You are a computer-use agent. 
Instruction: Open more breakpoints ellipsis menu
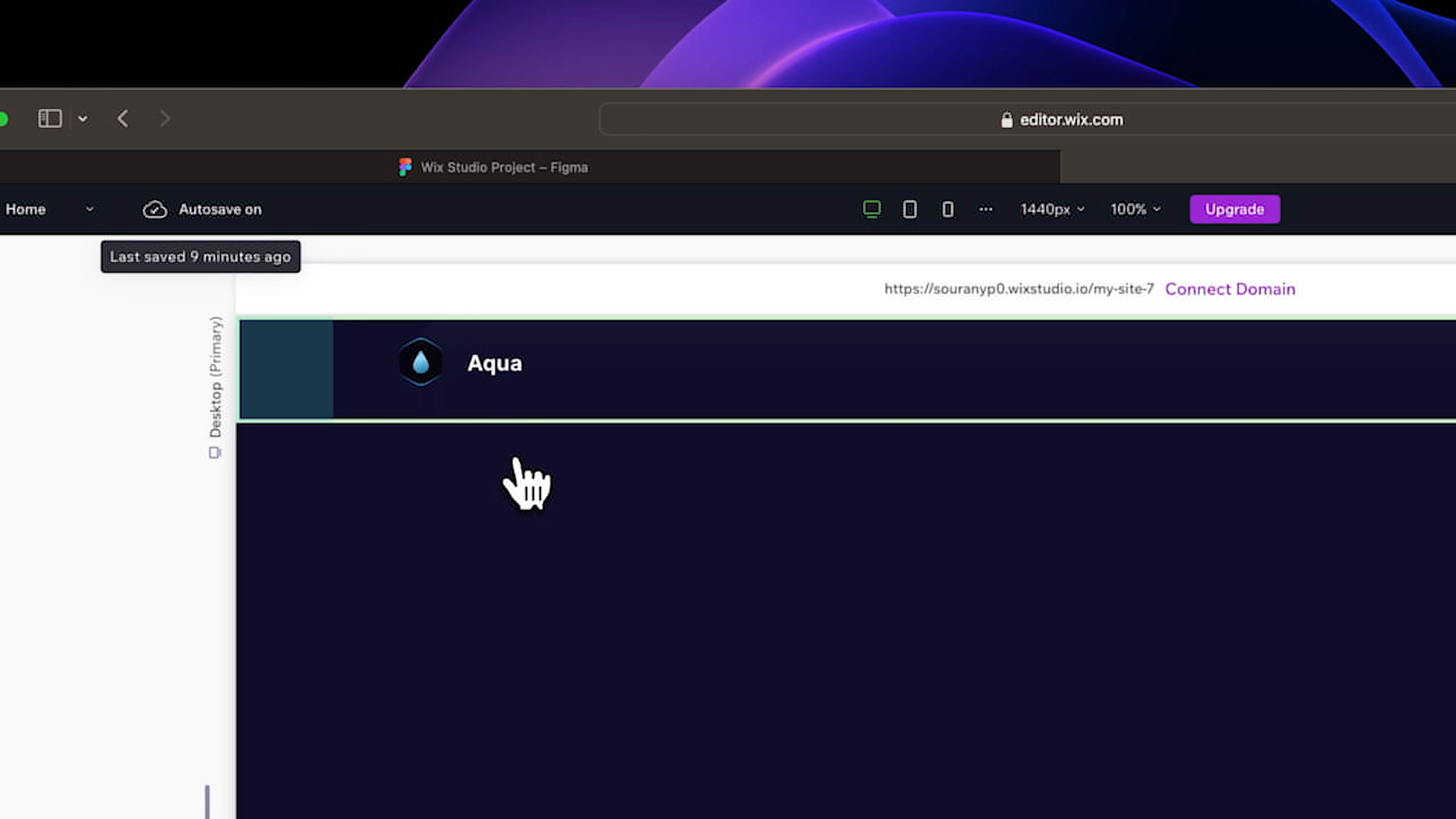click(x=985, y=209)
